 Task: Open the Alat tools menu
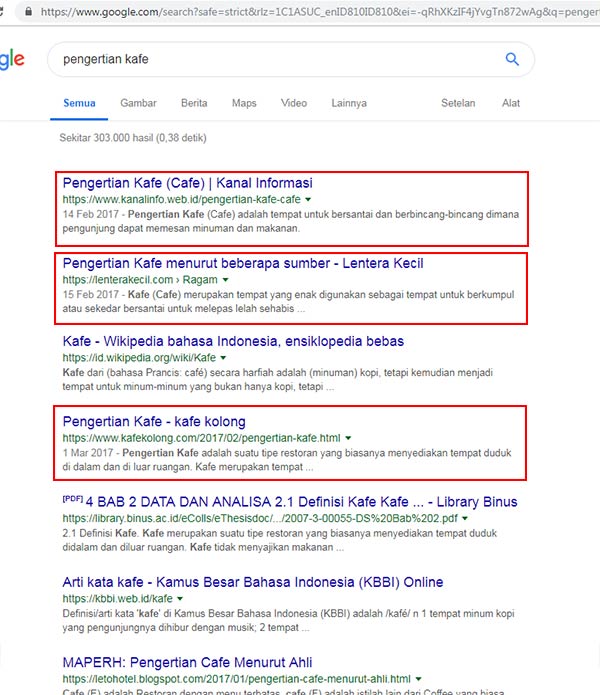(511, 103)
